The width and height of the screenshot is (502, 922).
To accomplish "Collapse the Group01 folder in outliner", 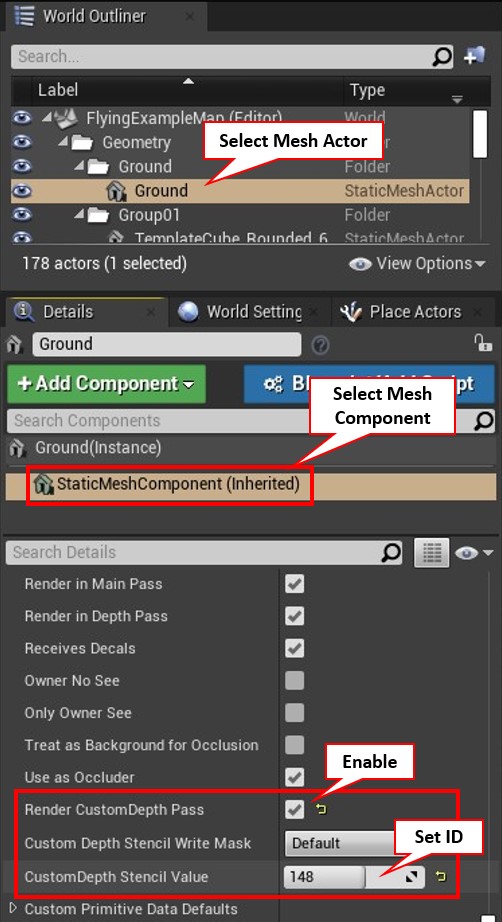I will (x=79, y=215).
